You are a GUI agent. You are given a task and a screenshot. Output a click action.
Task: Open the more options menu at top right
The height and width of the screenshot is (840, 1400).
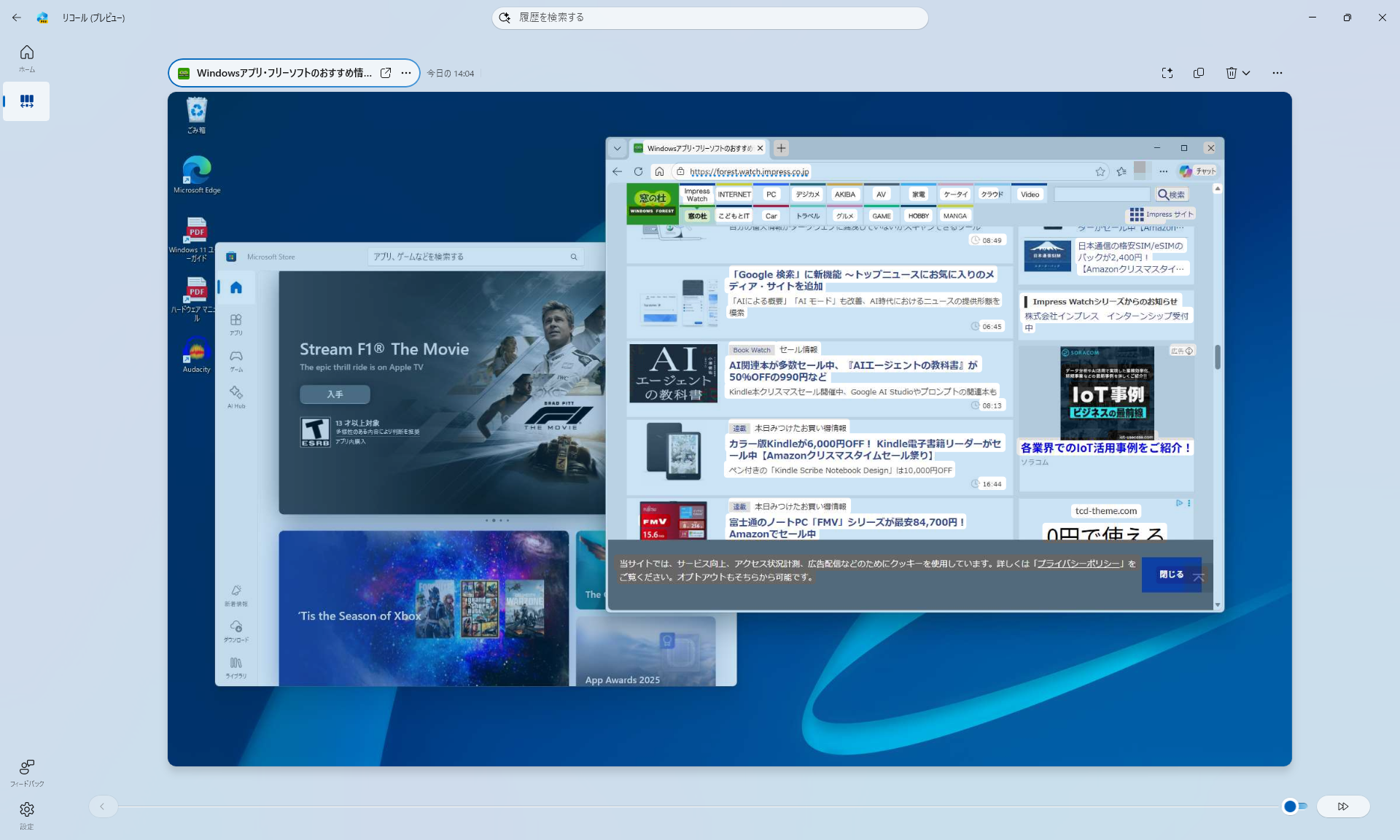(1277, 73)
